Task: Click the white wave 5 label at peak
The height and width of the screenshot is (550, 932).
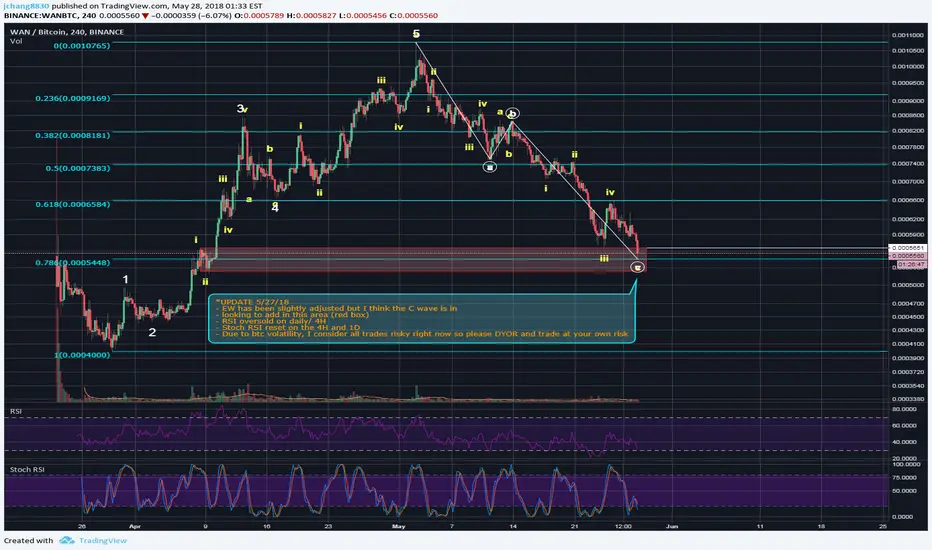Action: coord(416,34)
